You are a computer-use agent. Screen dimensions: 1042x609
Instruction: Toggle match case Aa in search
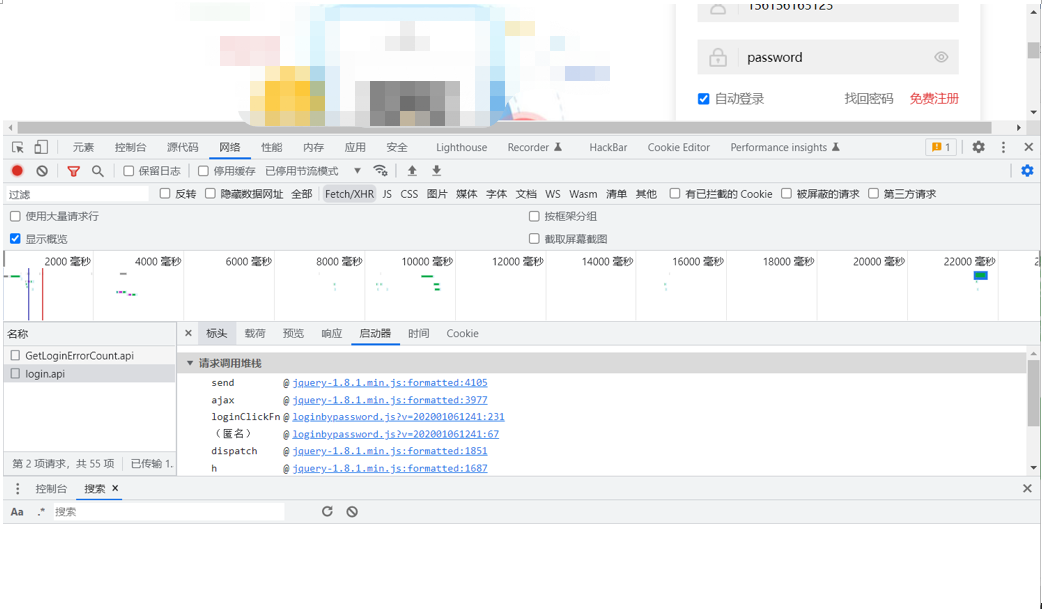click(x=17, y=511)
